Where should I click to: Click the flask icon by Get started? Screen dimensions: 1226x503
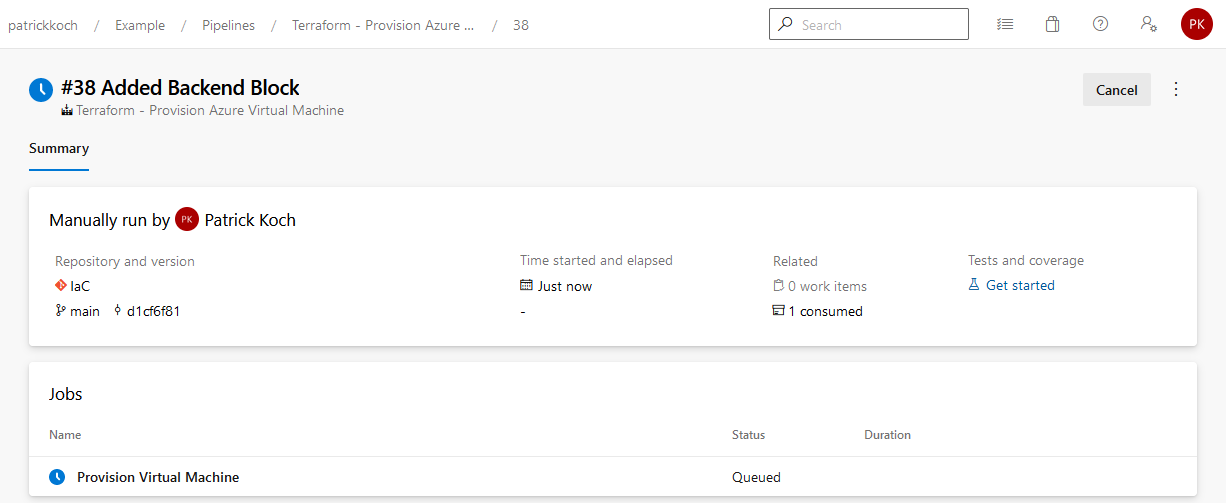(x=974, y=285)
